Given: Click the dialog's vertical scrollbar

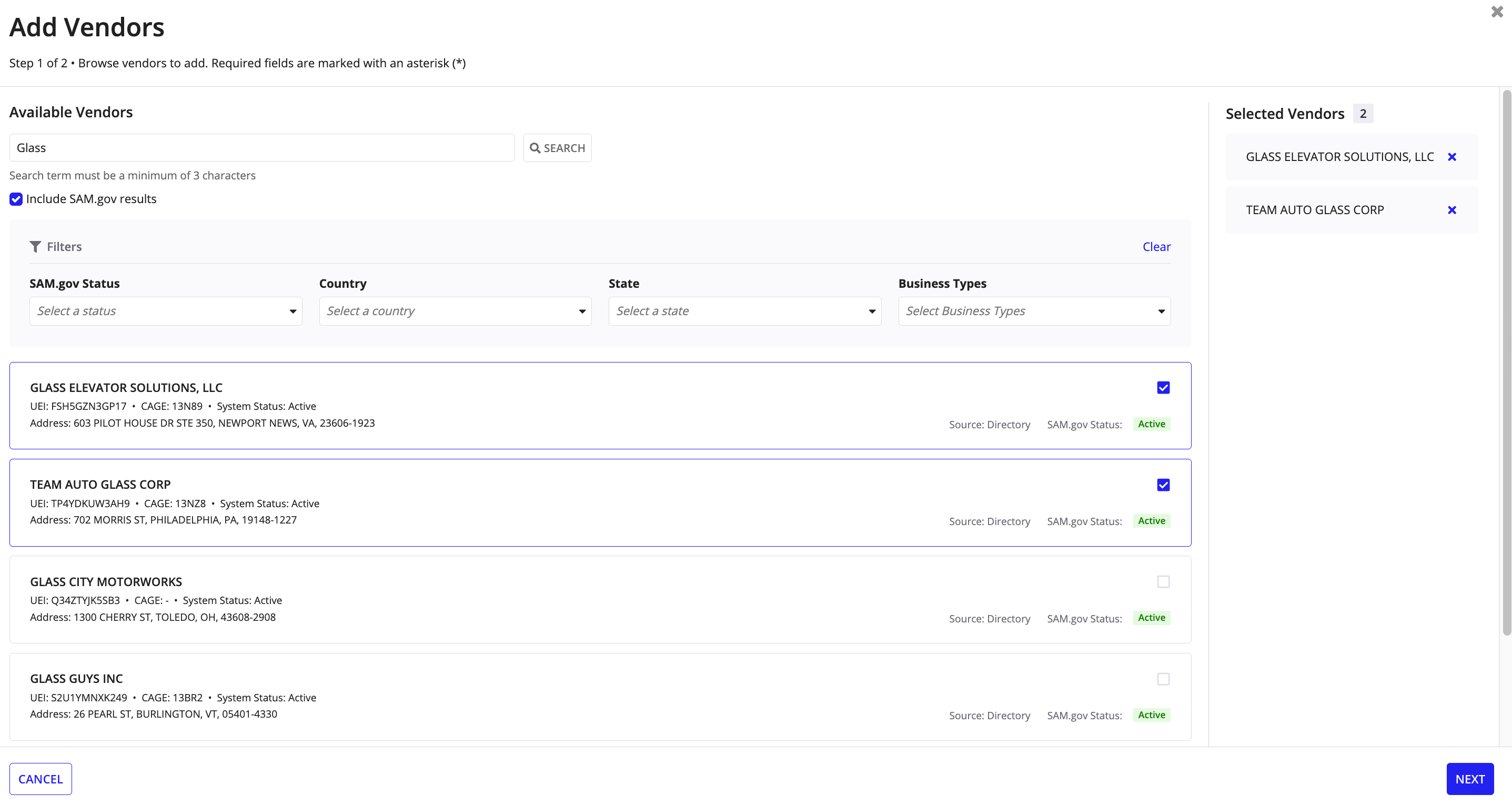Looking at the screenshot, I should pyautogui.click(x=1506, y=363).
